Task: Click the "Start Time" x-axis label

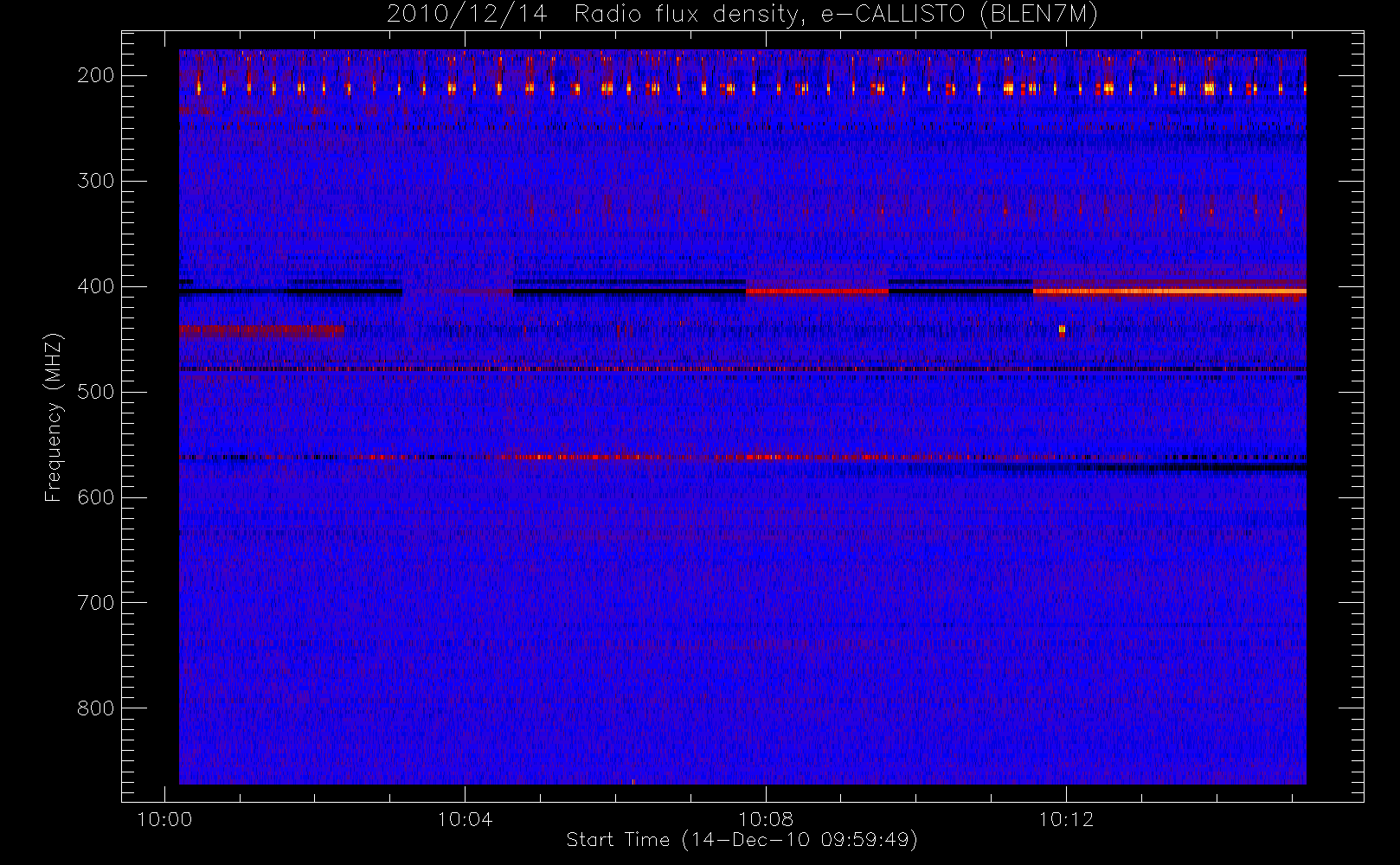Action: tap(742, 840)
